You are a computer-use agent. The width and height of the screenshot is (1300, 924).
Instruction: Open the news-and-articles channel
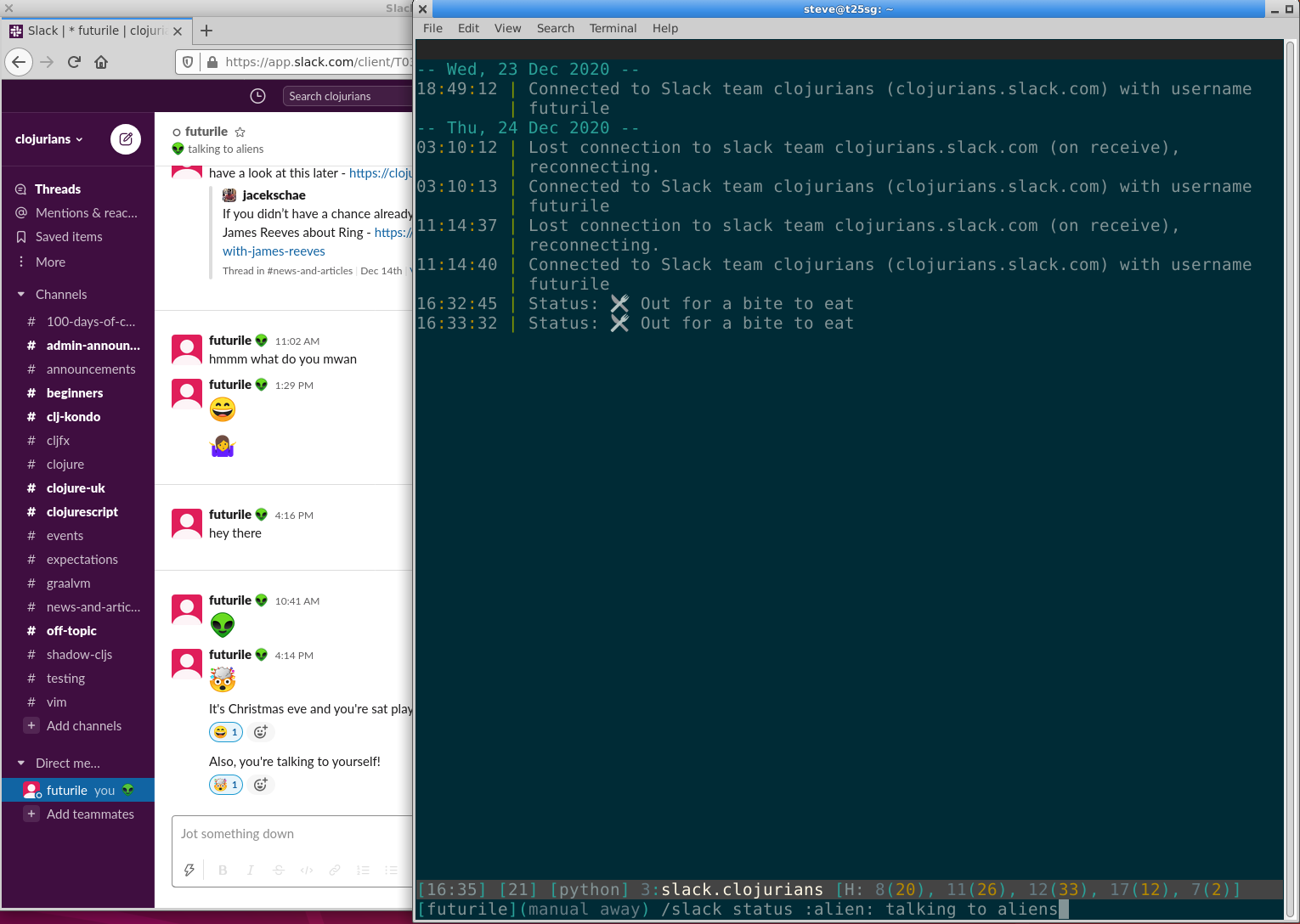[77, 607]
